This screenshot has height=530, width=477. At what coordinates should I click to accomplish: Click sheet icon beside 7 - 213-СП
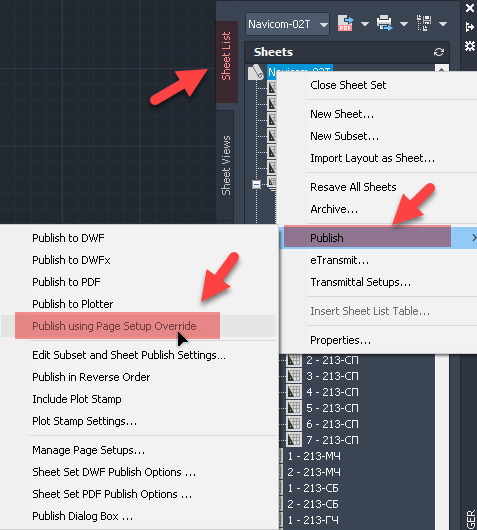click(x=294, y=440)
